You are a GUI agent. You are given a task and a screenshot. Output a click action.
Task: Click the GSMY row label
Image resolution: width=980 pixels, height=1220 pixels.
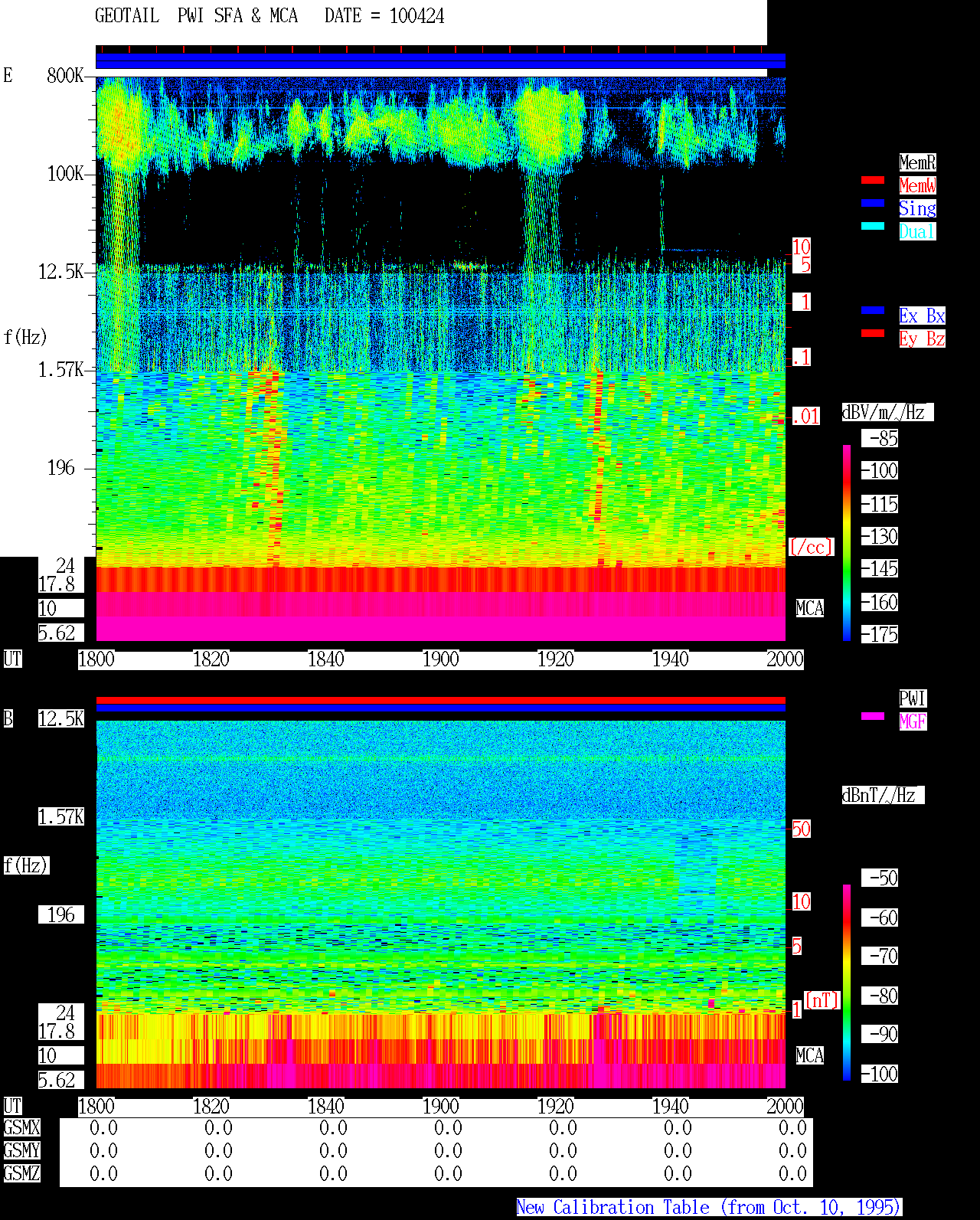click(21, 1150)
